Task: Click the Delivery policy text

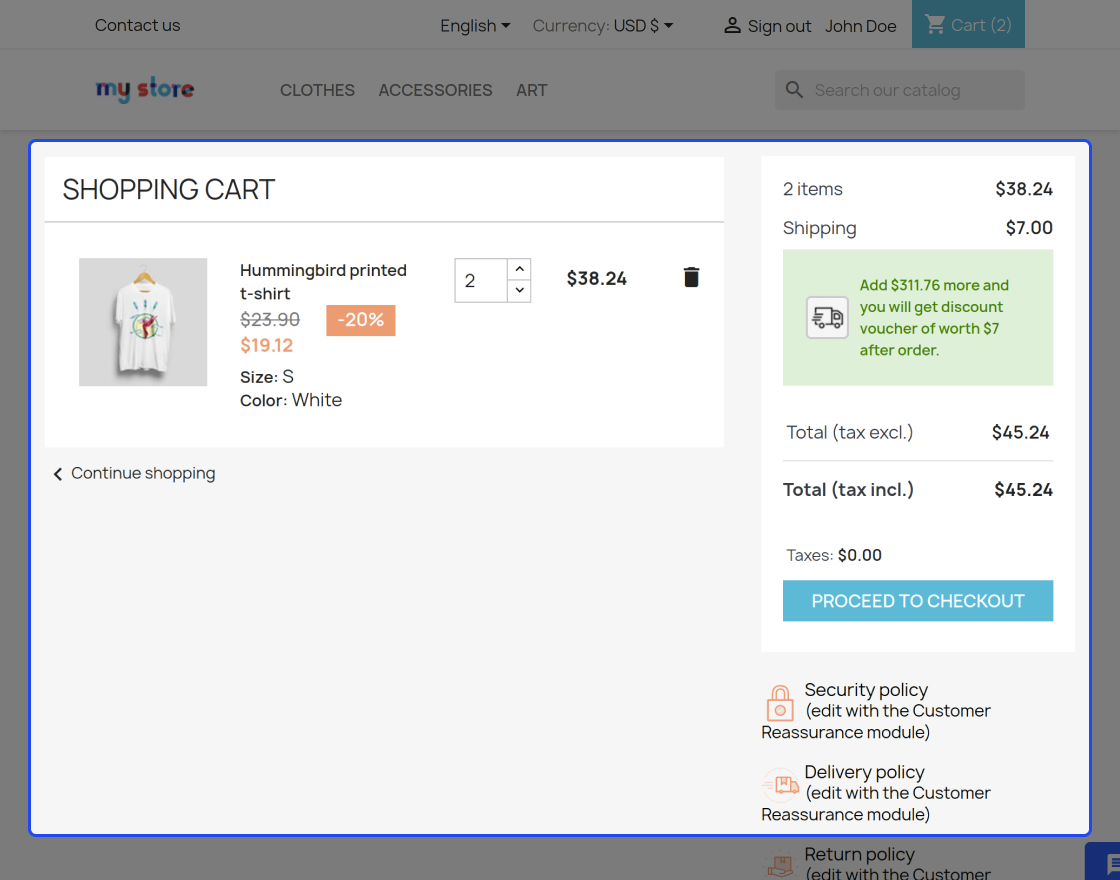Action: coord(864,772)
